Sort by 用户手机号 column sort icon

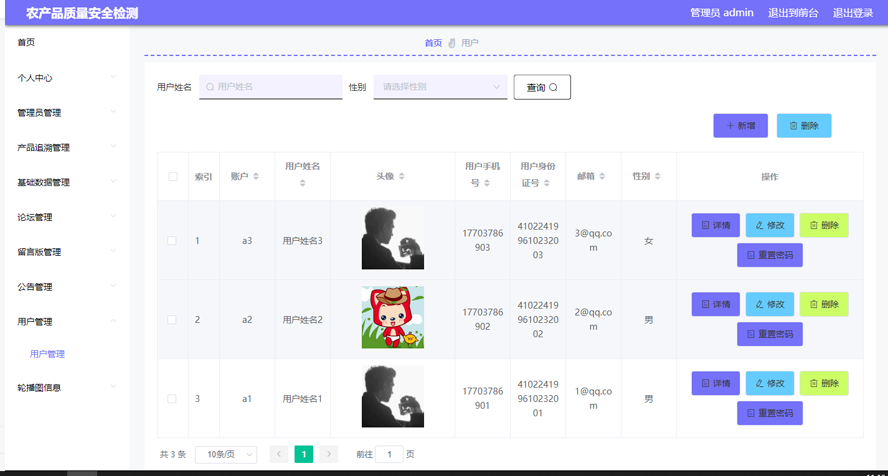coord(487,183)
